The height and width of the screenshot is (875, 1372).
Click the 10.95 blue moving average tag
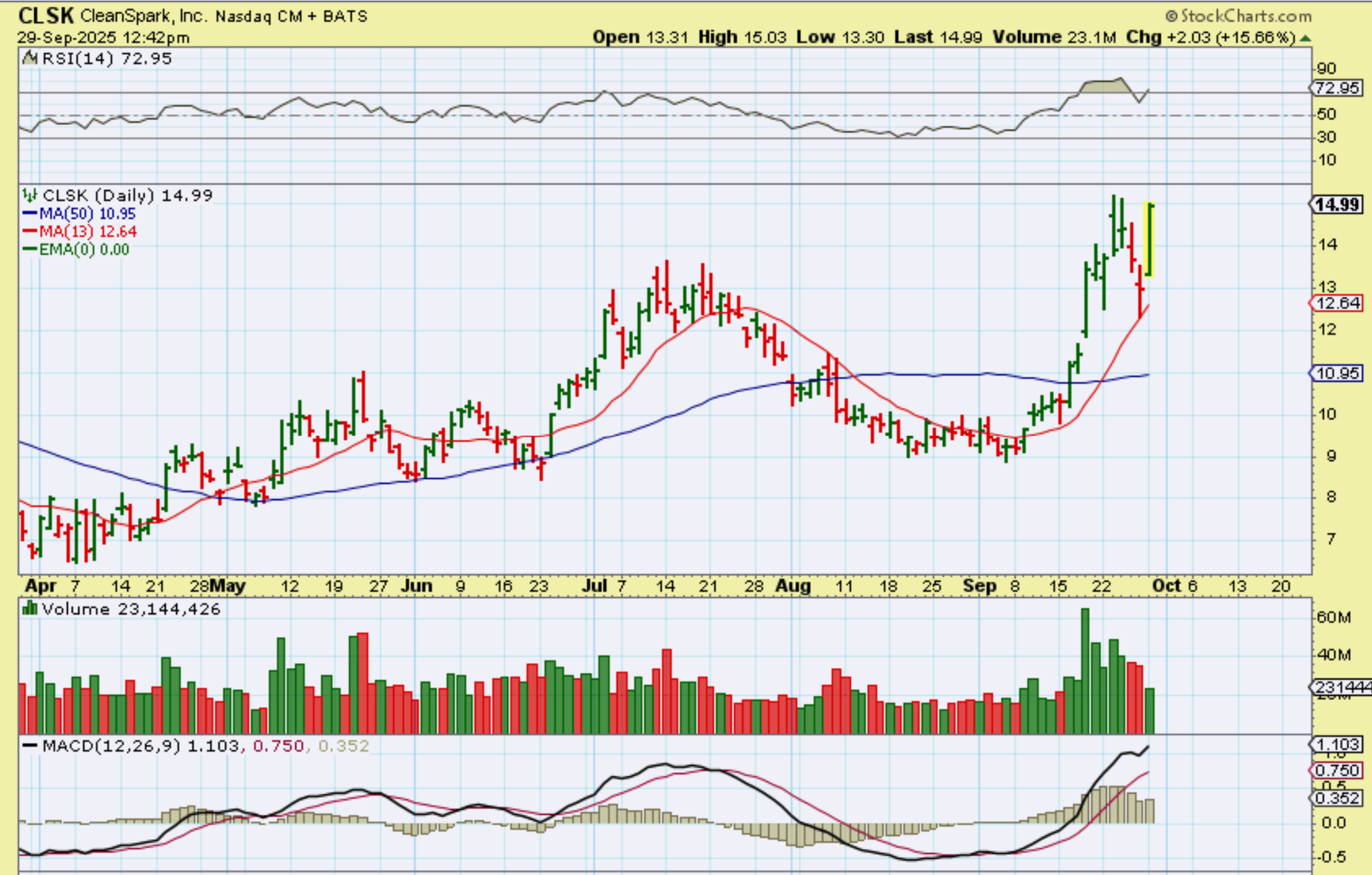coord(1338,373)
